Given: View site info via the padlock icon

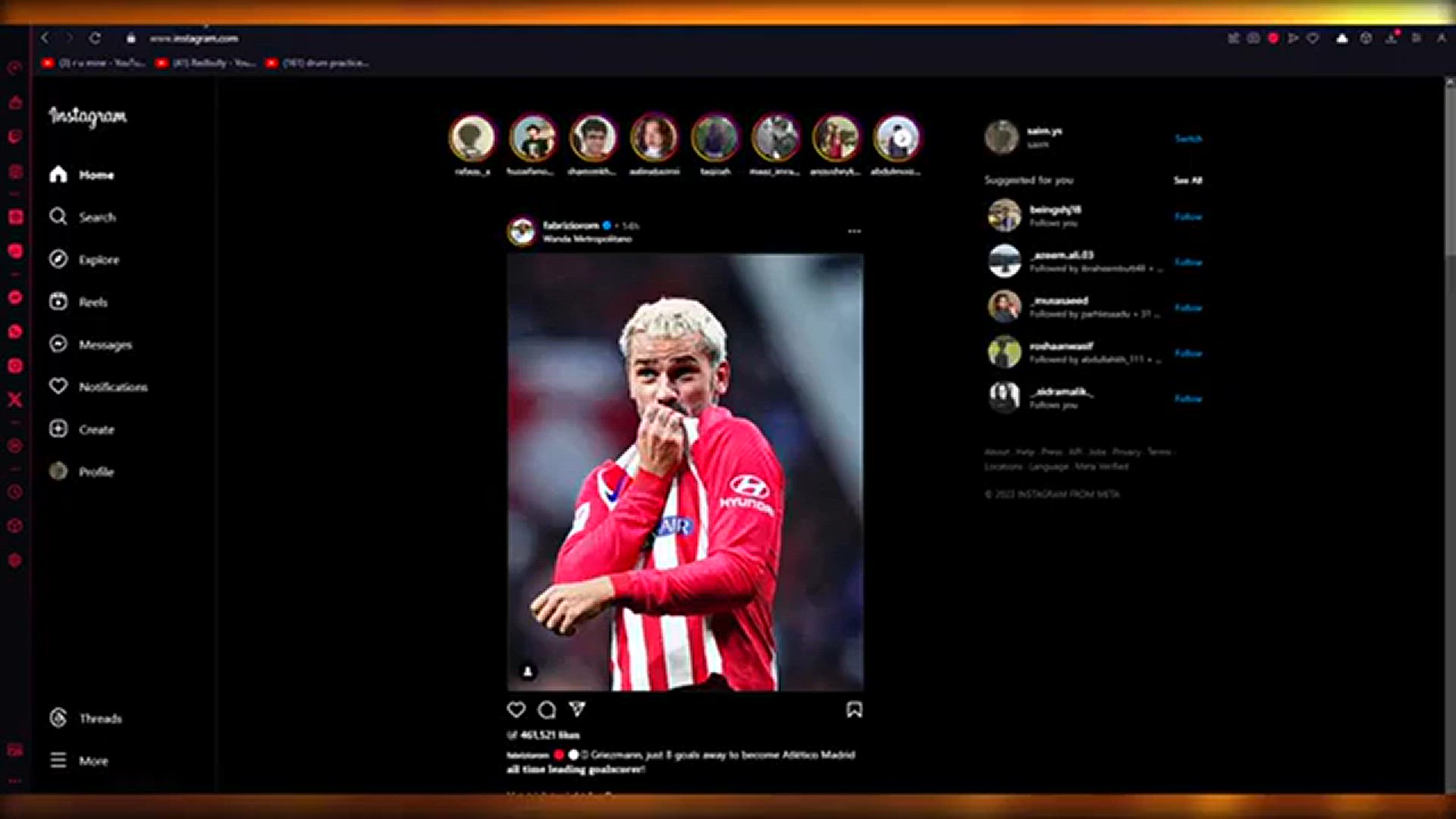Looking at the screenshot, I should tap(131, 38).
